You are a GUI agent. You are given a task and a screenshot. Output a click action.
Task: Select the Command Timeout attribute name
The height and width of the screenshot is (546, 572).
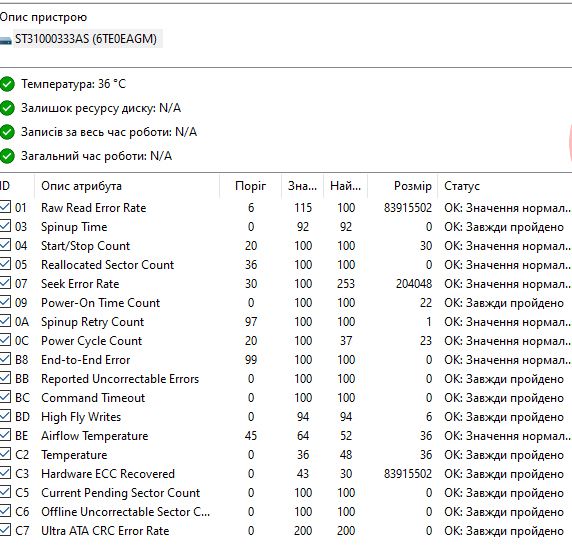click(x=93, y=398)
